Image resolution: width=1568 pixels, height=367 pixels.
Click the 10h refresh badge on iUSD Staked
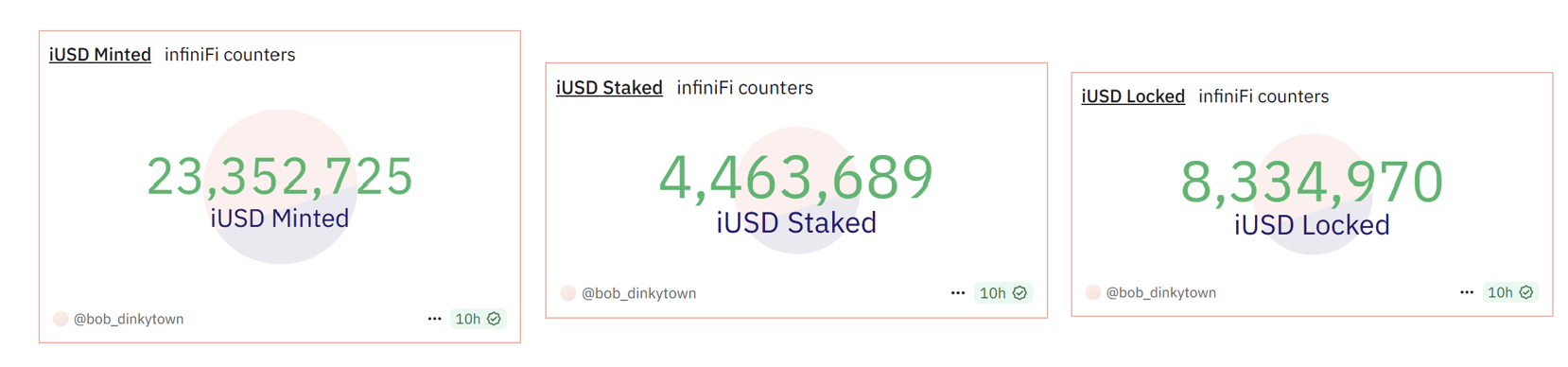click(x=1003, y=293)
